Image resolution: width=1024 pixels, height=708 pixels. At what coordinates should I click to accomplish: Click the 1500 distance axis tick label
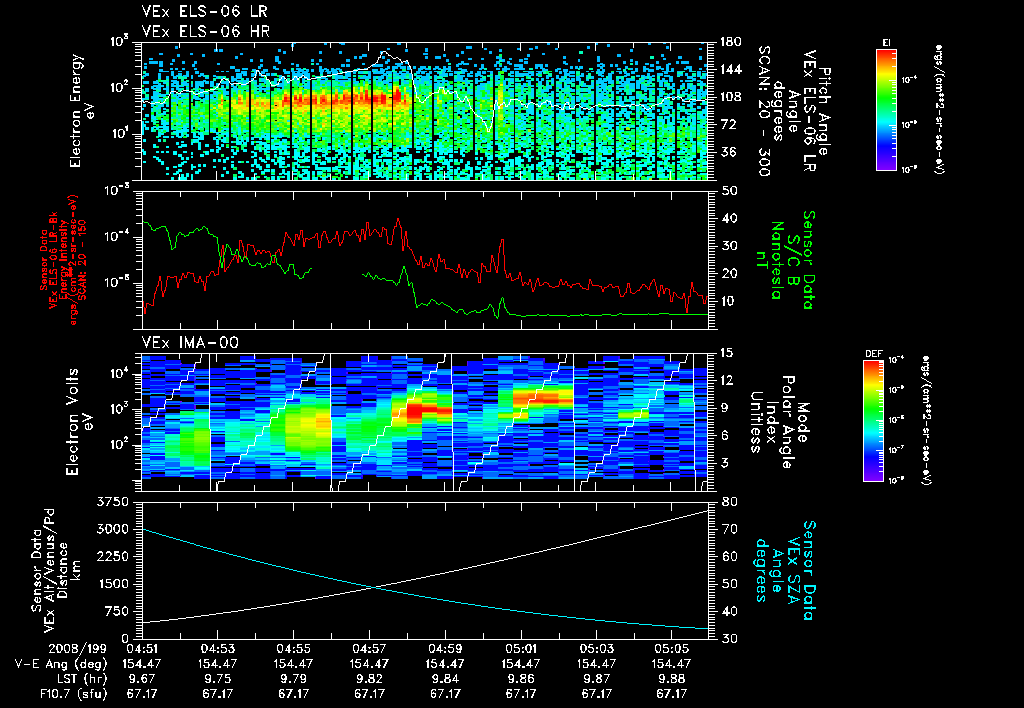pyautogui.click(x=112, y=584)
